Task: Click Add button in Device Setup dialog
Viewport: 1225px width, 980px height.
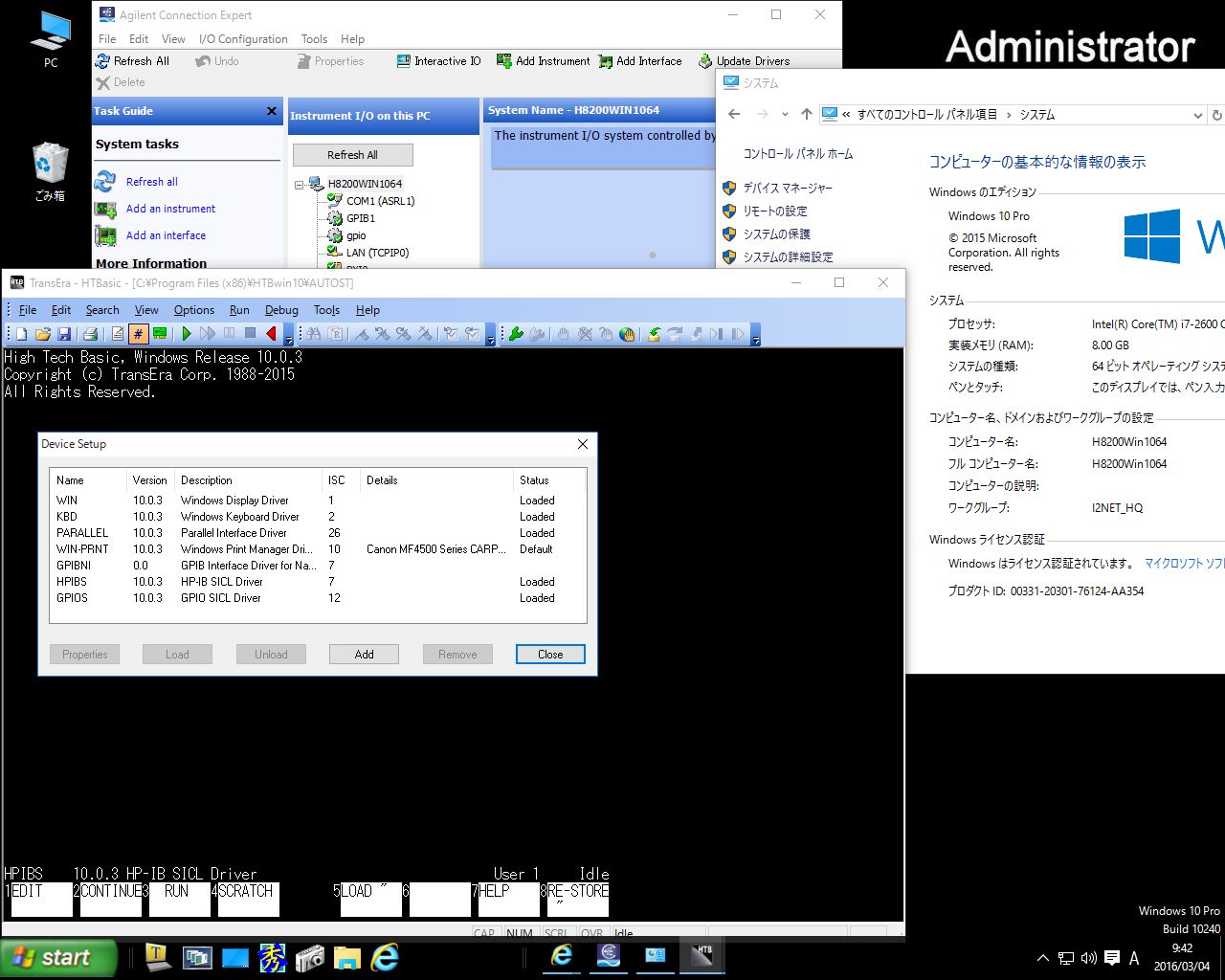Action: click(x=364, y=655)
